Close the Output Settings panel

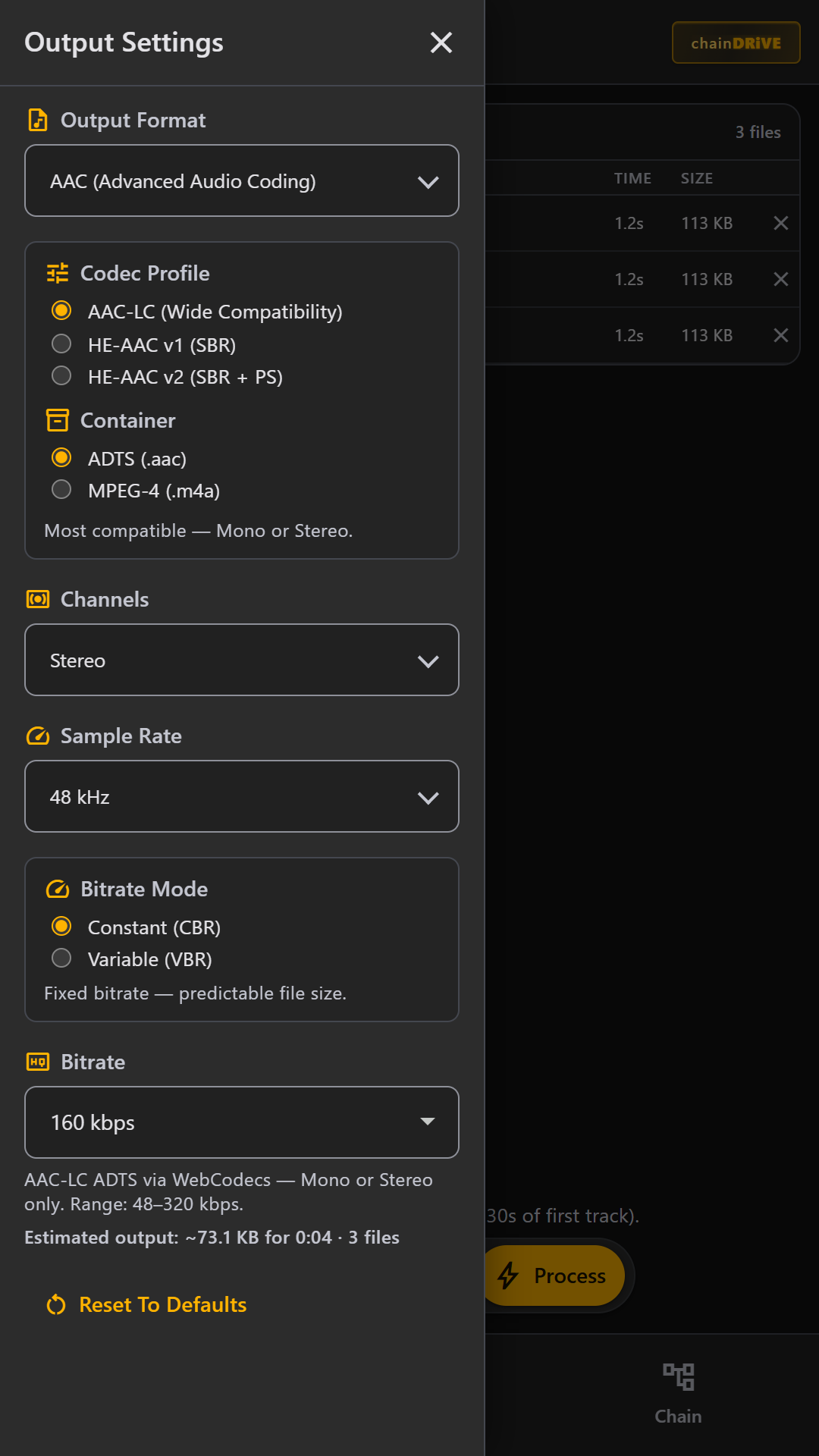441,42
